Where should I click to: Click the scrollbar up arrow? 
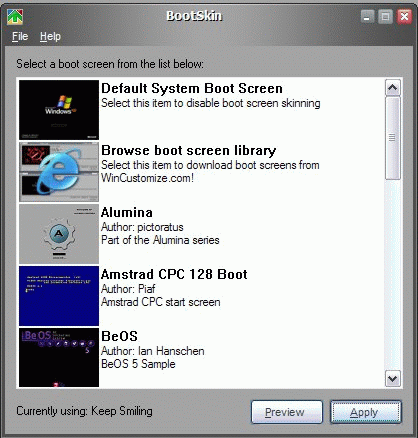click(x=393, y=88)
